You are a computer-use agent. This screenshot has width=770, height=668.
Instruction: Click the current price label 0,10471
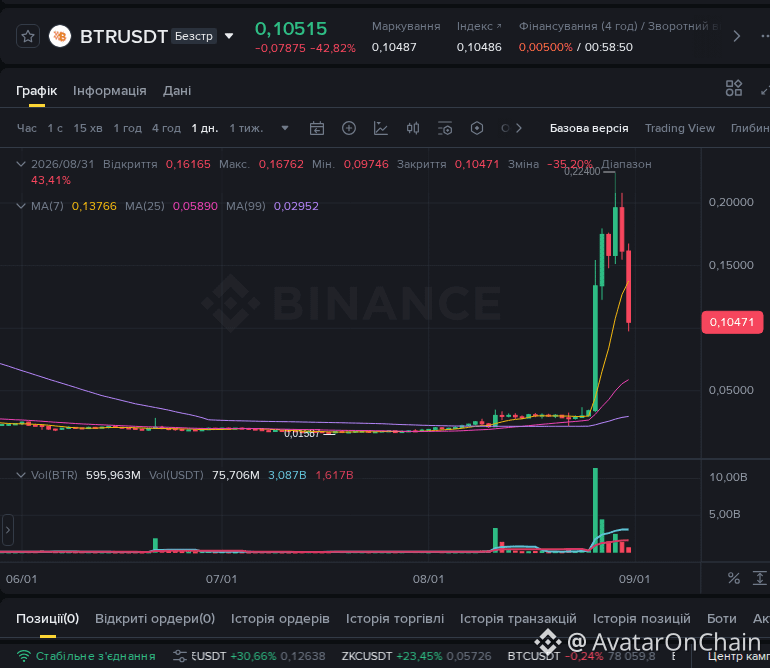click(732, 322)
